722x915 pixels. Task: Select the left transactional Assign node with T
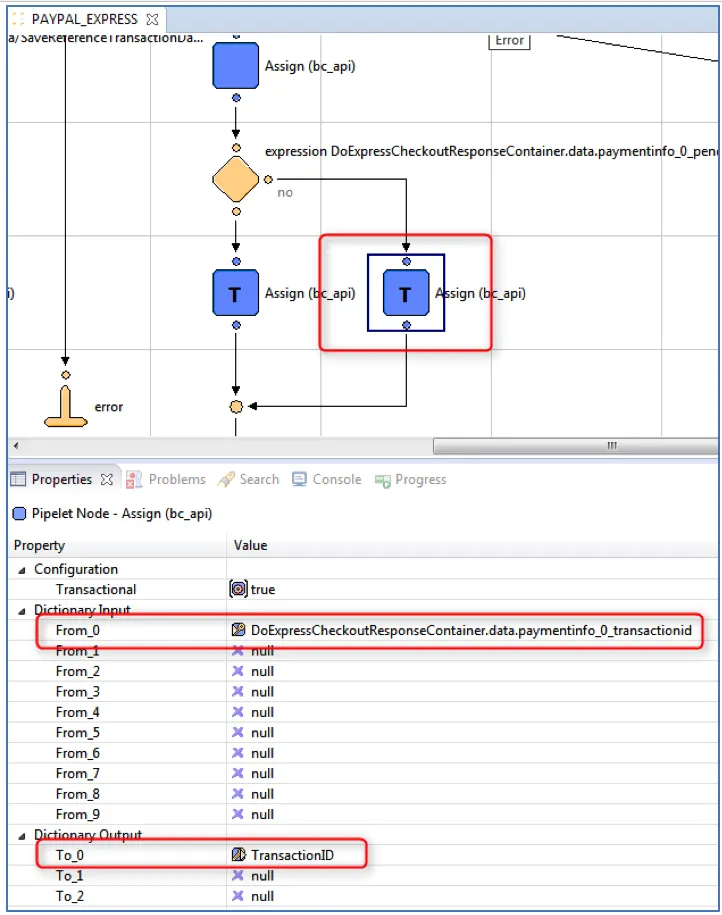[x=235, y=293]
